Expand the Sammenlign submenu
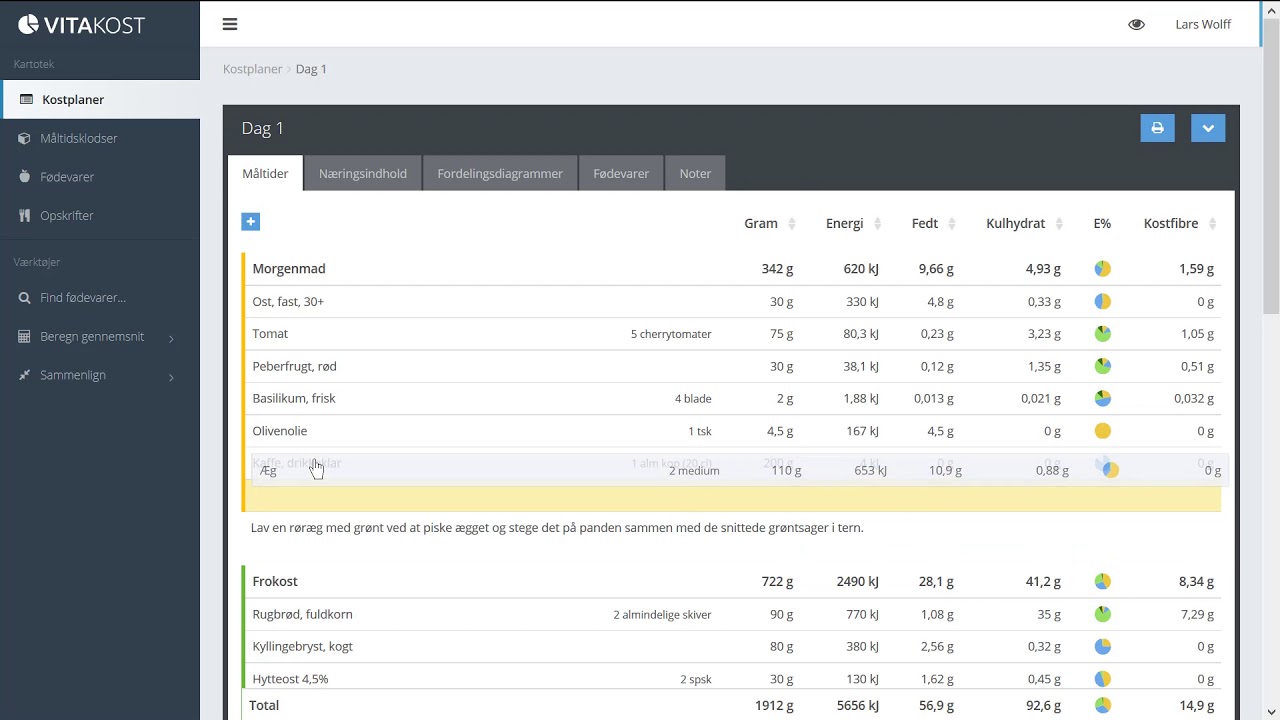This screenshot has height=720, width=1280. tap(73, 375)
